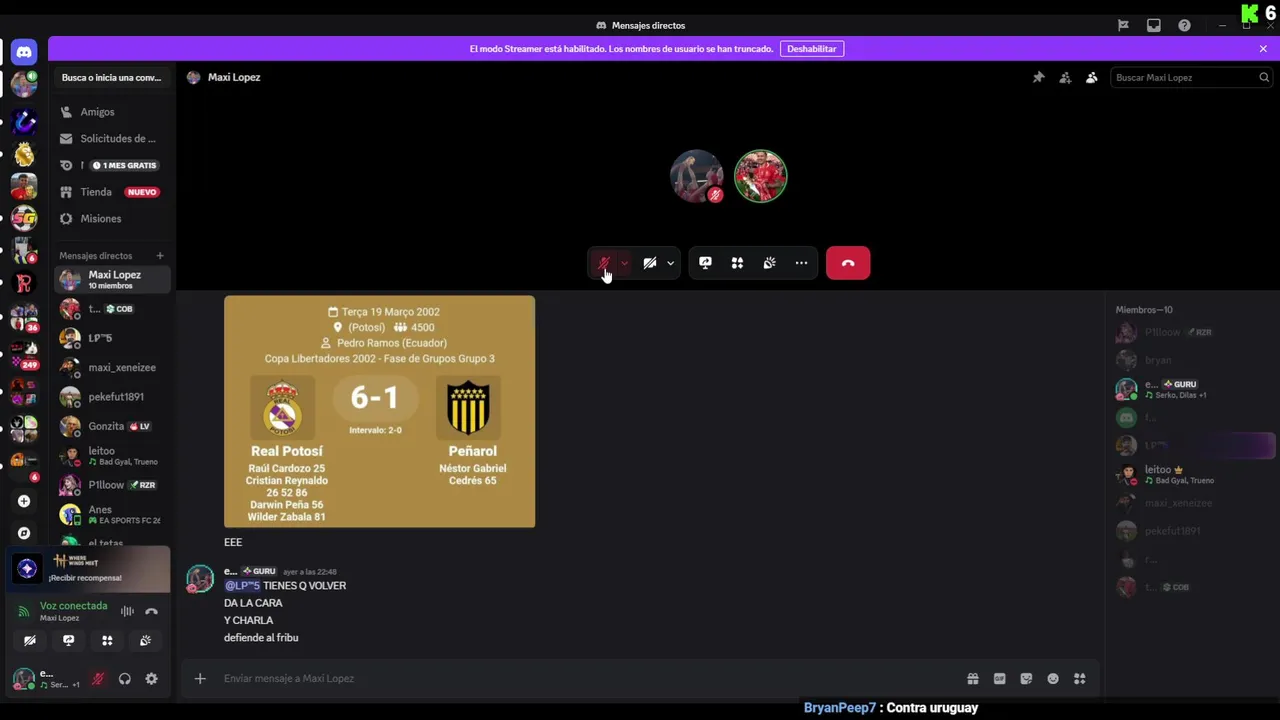1280x720 pixels.
Task: Open the Help question mark icon
Action: point(1184,25)
